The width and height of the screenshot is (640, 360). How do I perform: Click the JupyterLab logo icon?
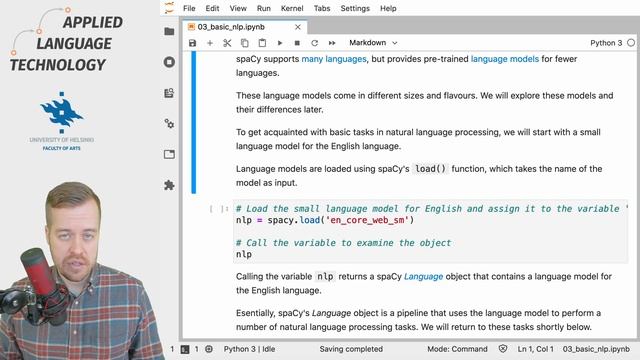pos(169,8)
